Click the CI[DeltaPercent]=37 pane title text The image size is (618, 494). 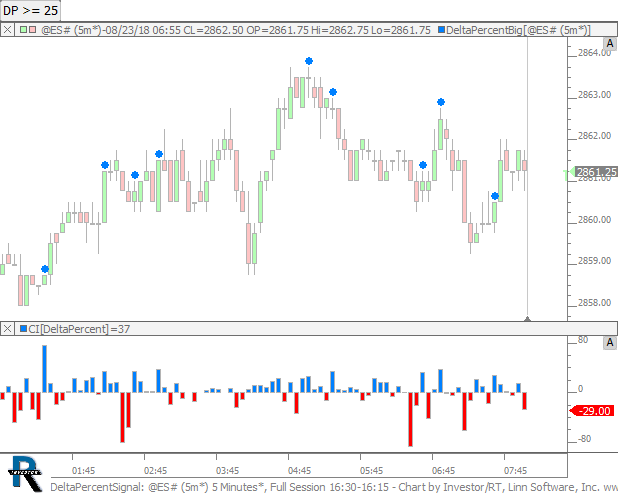tap(79, 329)
